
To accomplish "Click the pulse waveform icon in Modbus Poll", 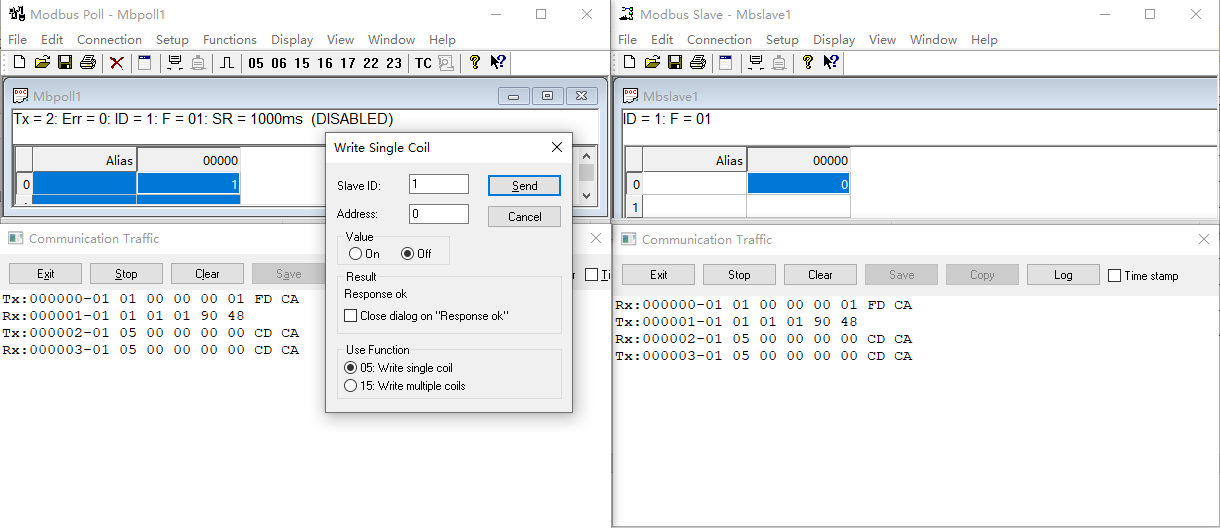I will point(228,63).
